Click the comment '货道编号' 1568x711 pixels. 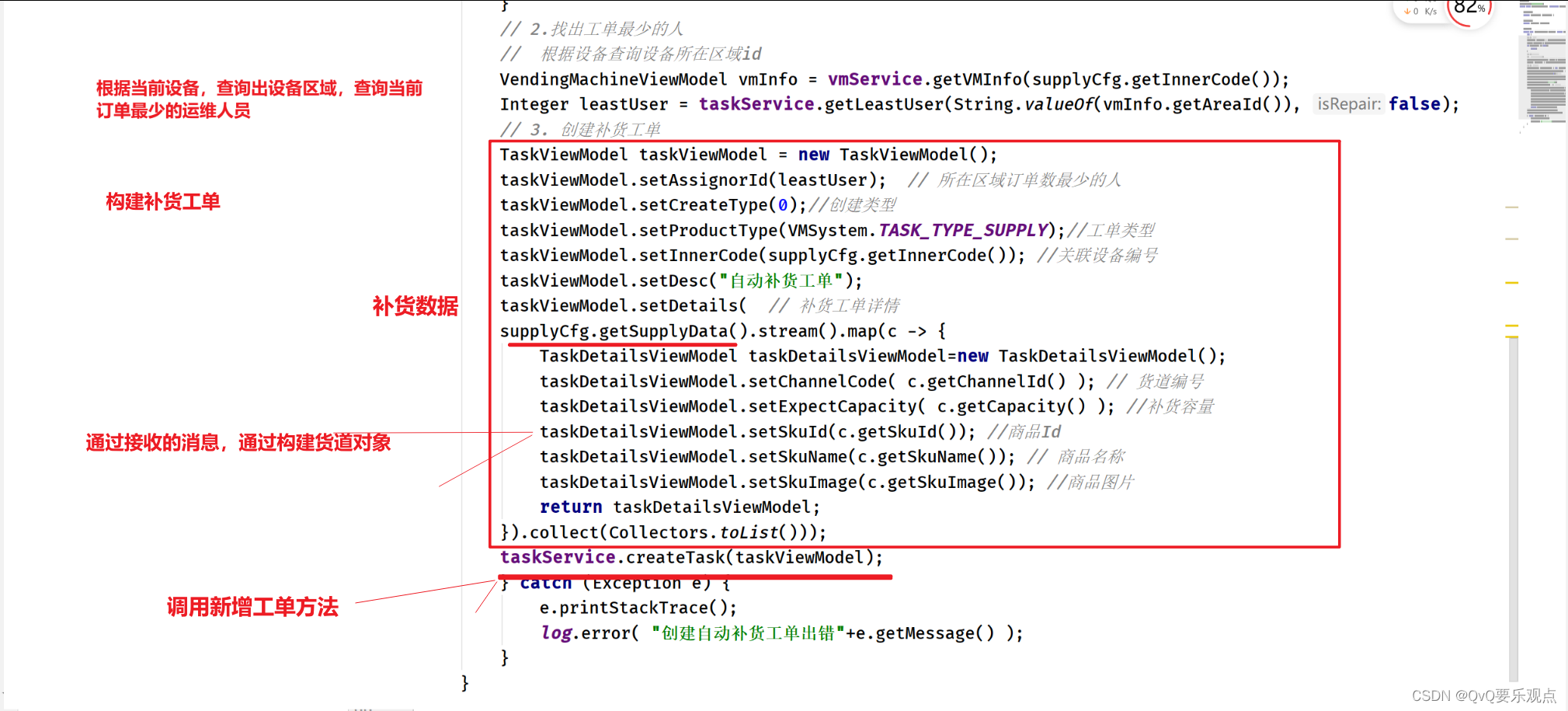[1170, 382]
